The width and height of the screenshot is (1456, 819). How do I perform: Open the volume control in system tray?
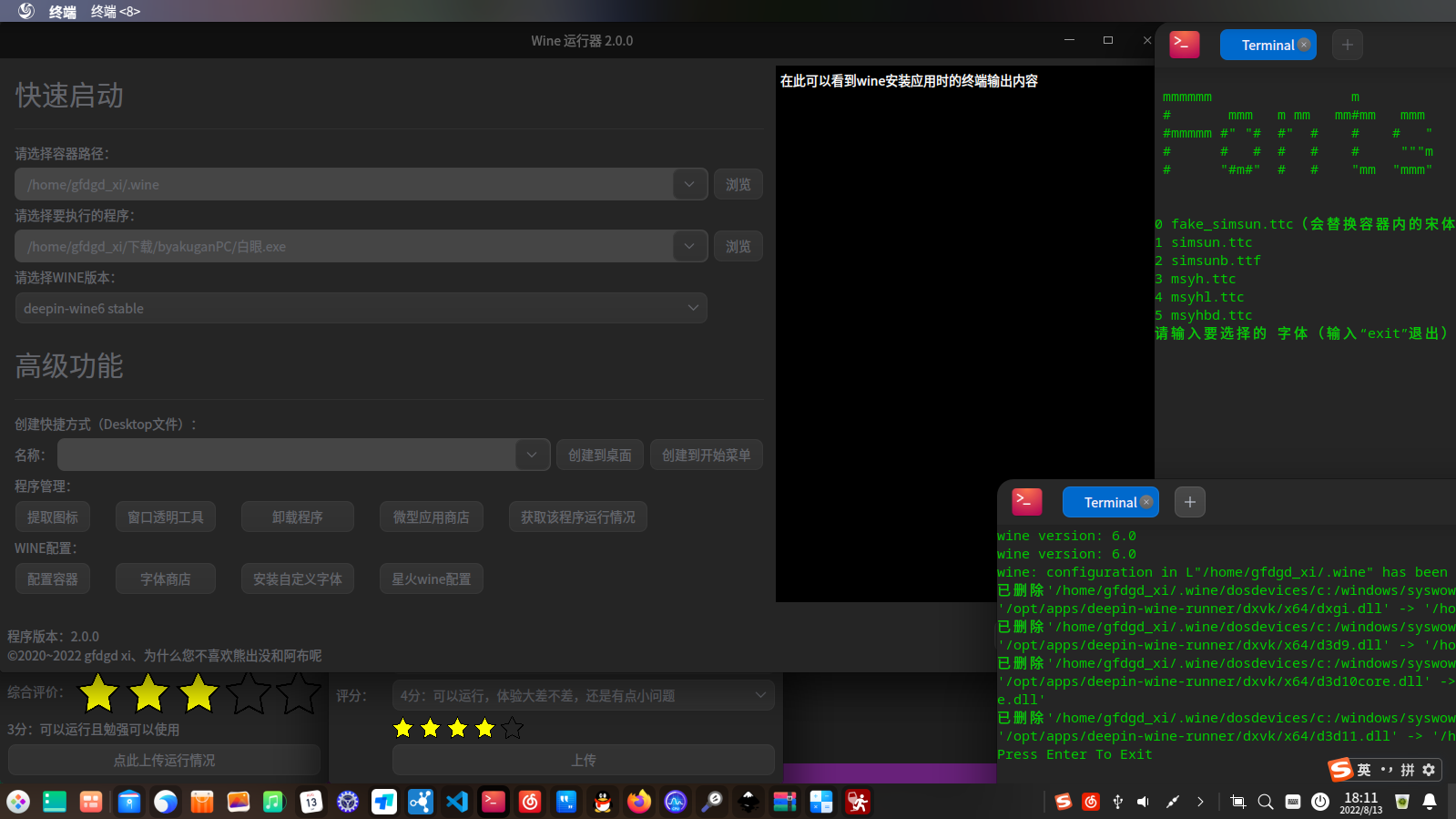click(1144, 802)
